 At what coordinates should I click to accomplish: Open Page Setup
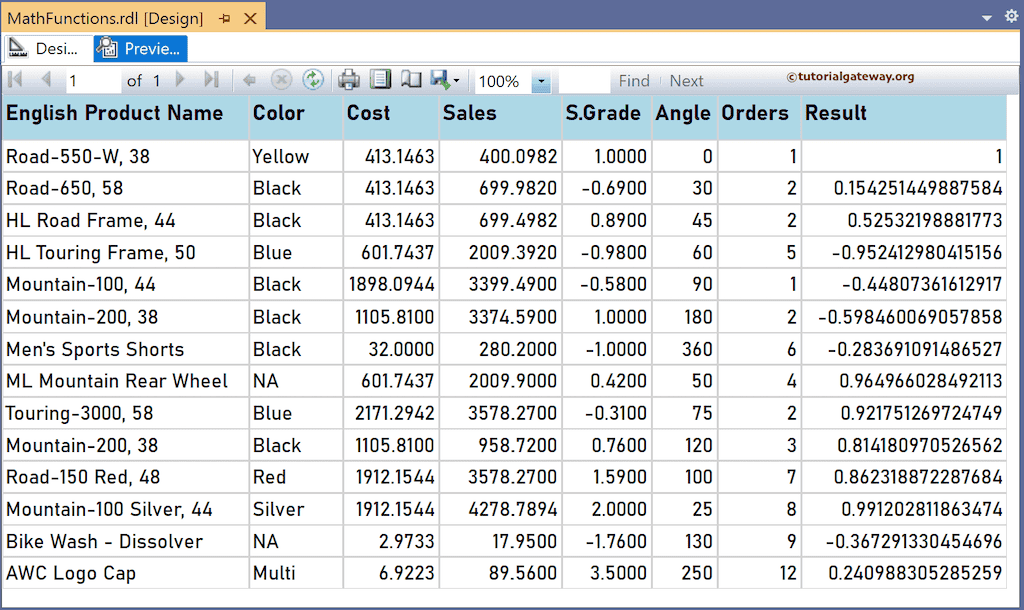(x=413, y=80)
